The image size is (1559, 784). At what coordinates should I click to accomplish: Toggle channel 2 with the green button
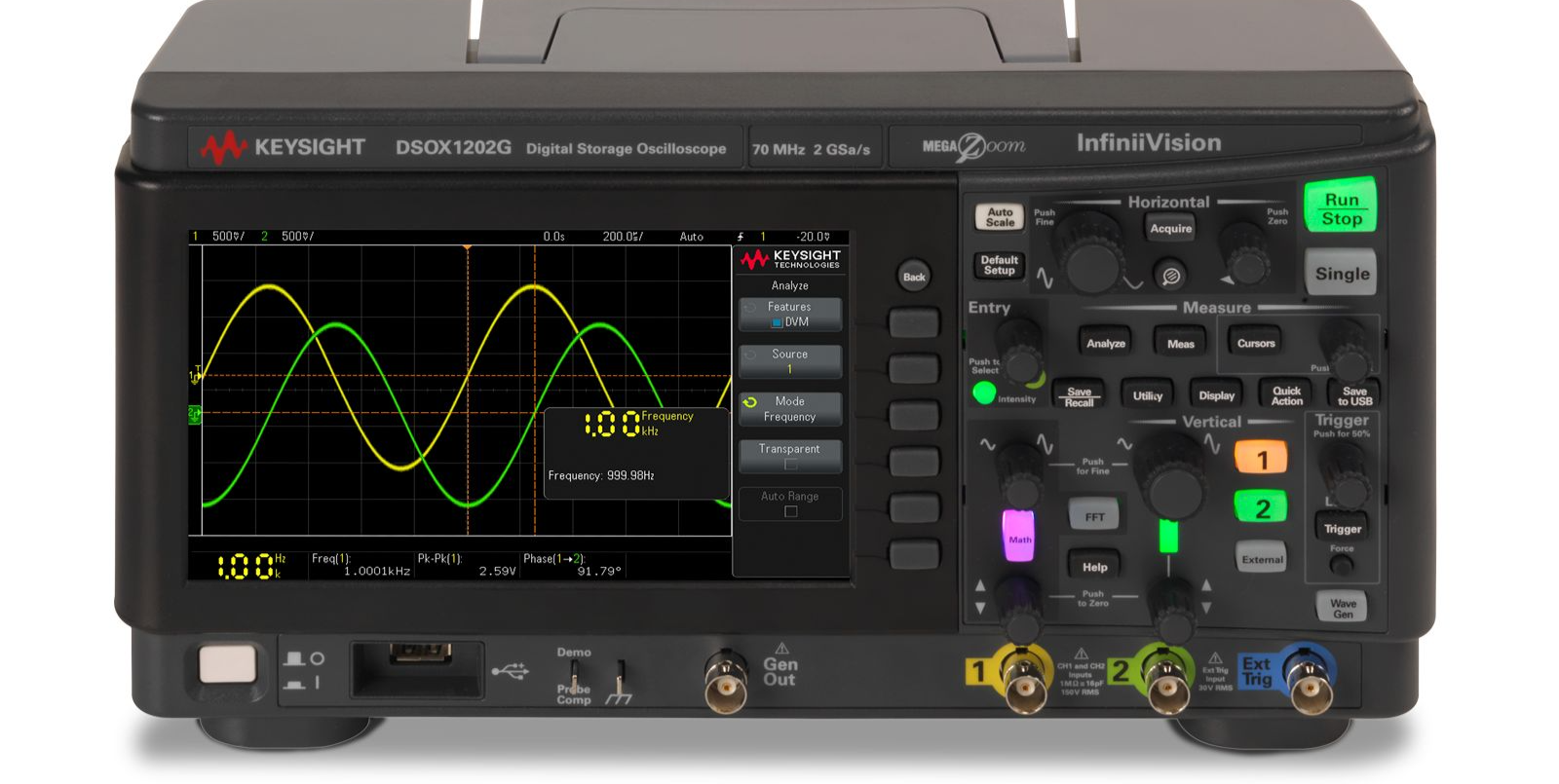(1261, 508)
